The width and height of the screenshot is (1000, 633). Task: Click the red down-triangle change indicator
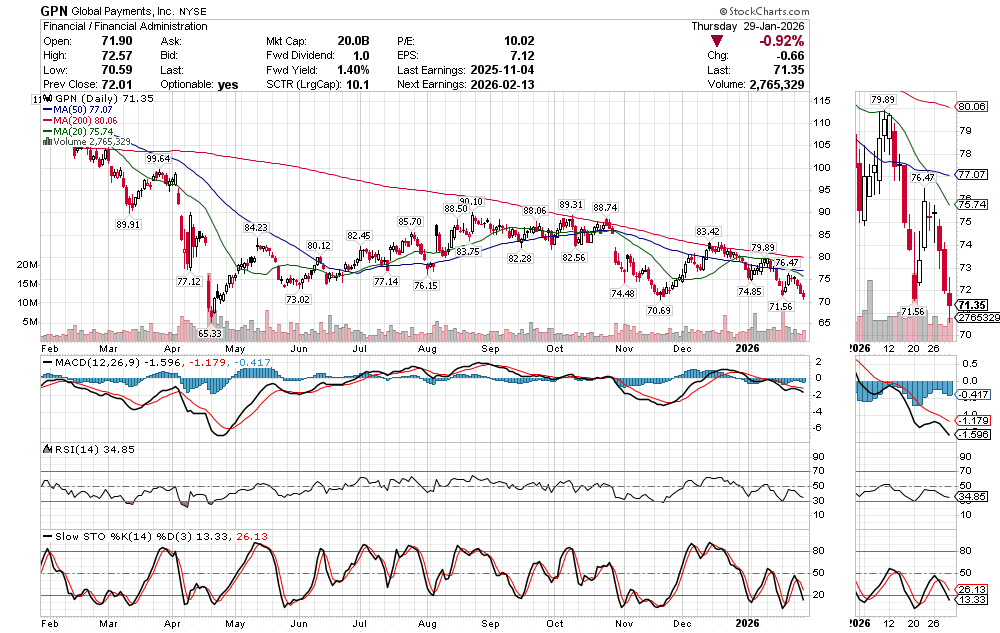(x=717, y=41)
